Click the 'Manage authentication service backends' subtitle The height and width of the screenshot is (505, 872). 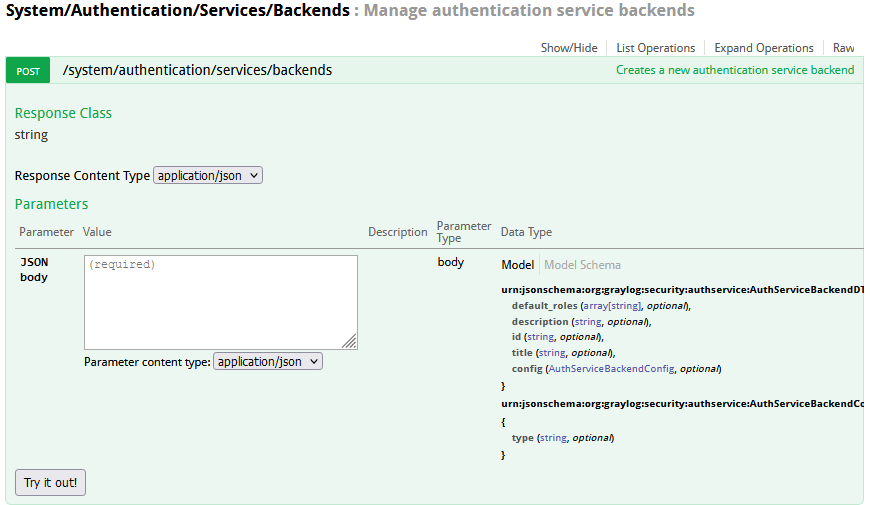point(528,11)
